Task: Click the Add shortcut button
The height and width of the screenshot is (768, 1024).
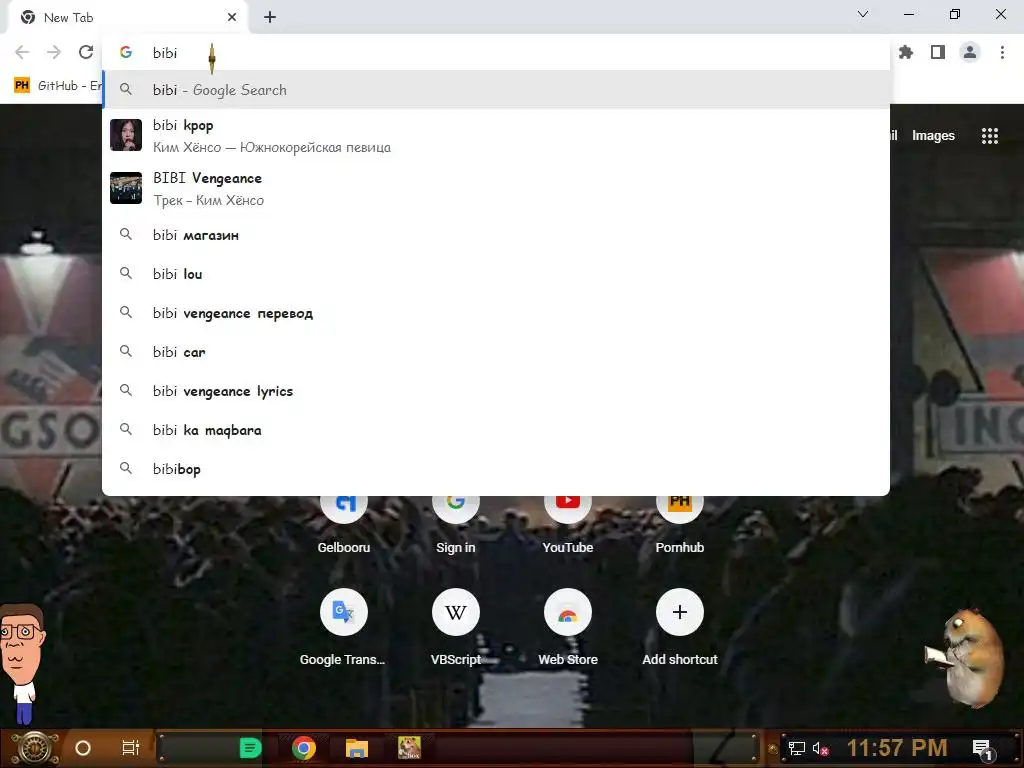Action: coord(680,627)
